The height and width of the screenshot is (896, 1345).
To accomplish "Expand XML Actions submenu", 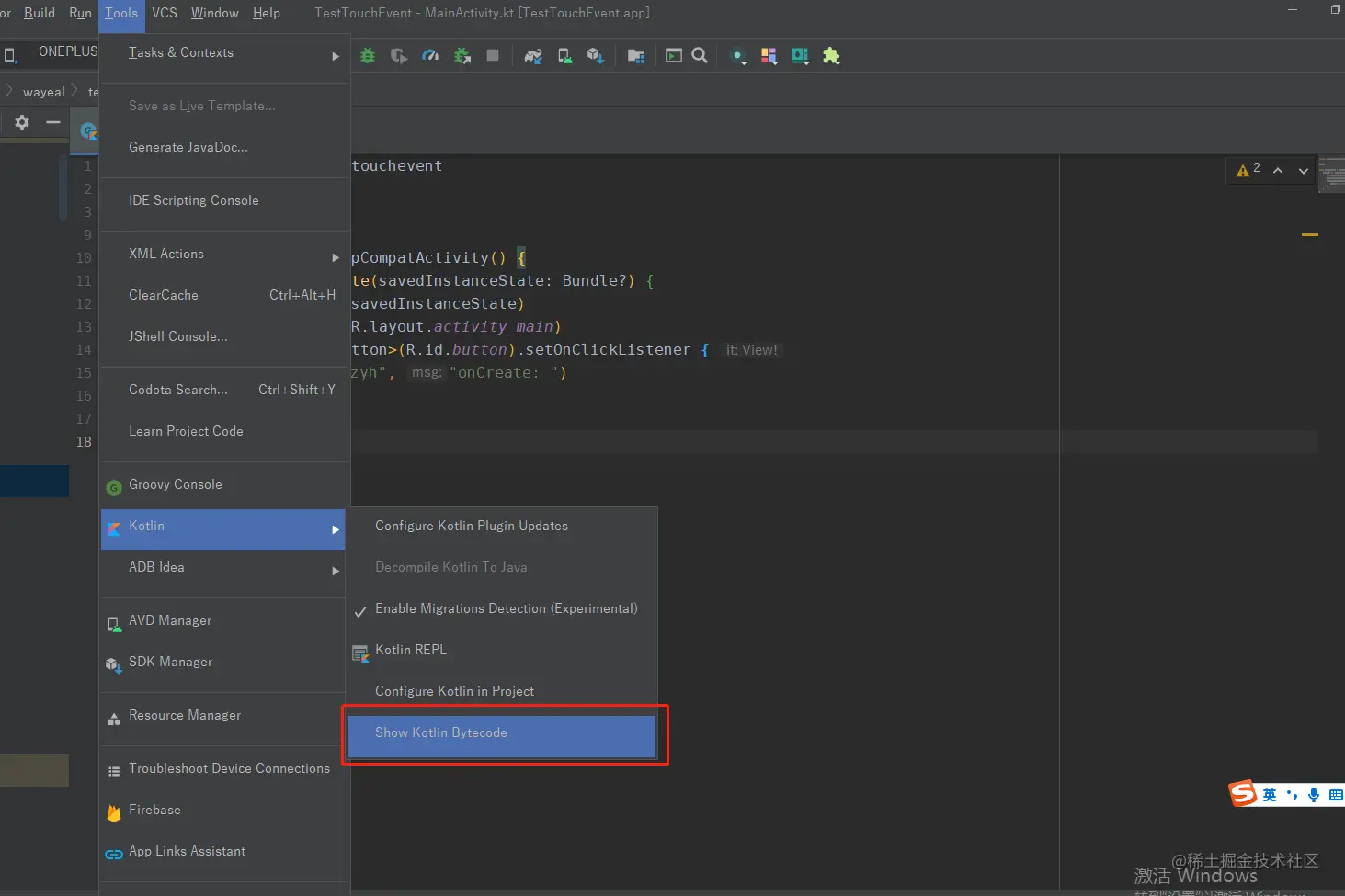I will (x=225, y=255).
